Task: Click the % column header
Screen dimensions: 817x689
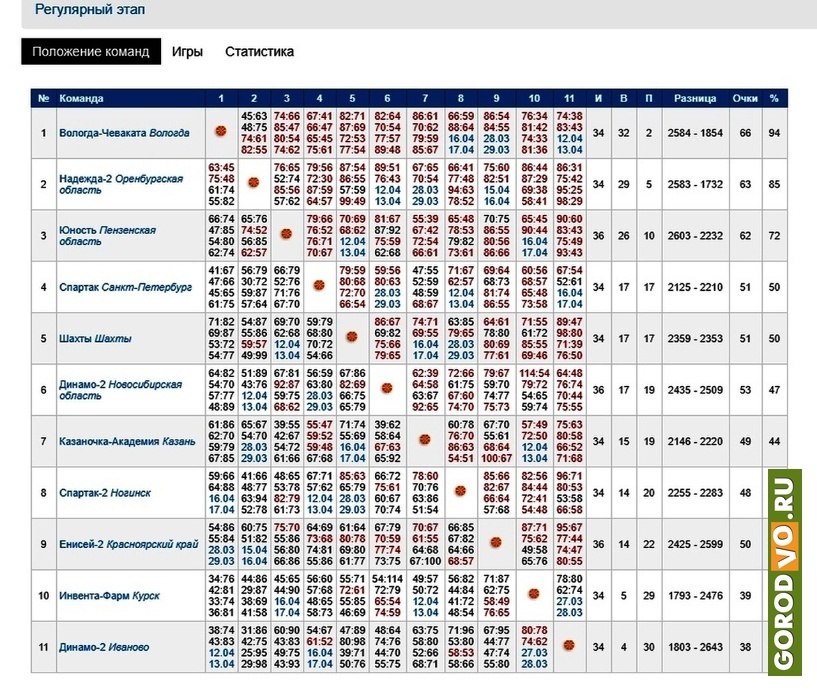Action: pyautogui.click(x=774, y=99)
